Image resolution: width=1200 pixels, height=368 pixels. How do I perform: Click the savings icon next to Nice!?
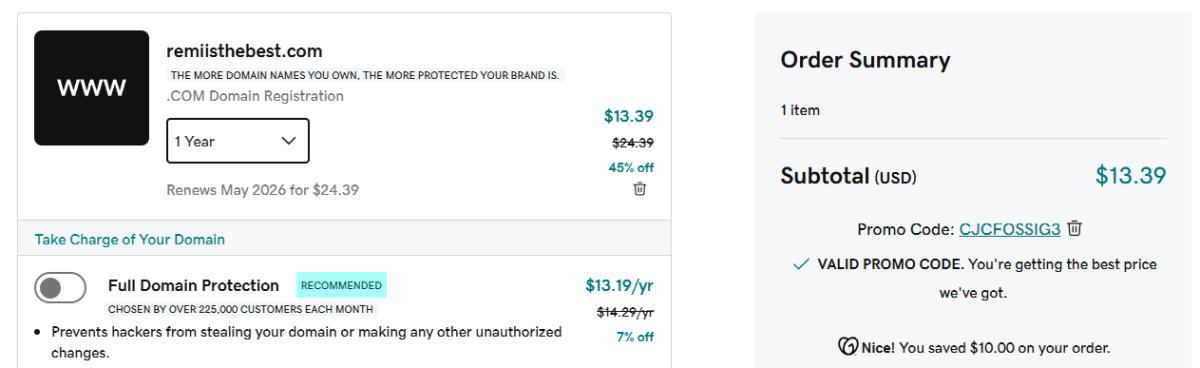coord(848,348)
